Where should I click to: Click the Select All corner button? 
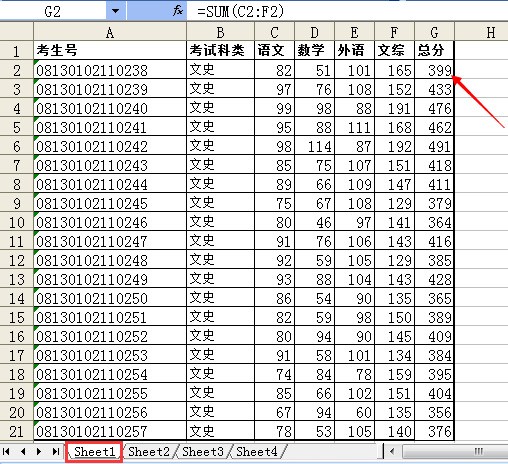(x=16, y=32)
